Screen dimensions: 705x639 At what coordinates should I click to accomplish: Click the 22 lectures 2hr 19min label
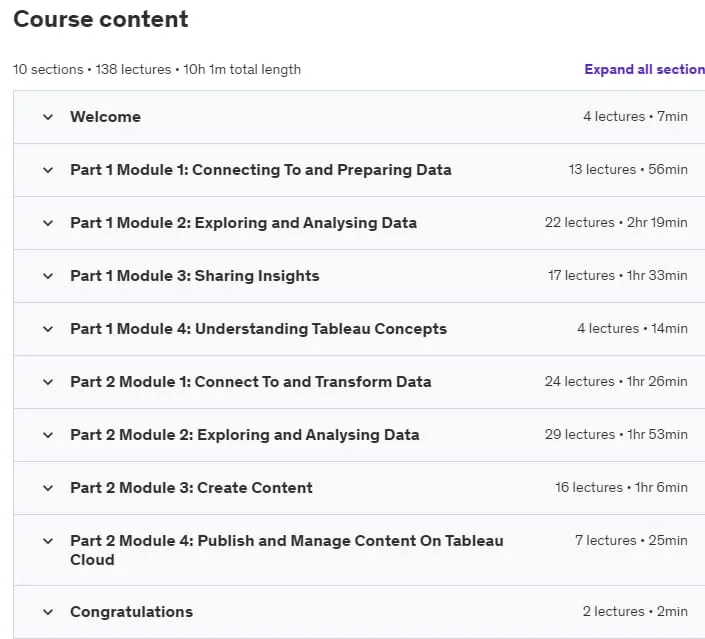click(616, 223)
